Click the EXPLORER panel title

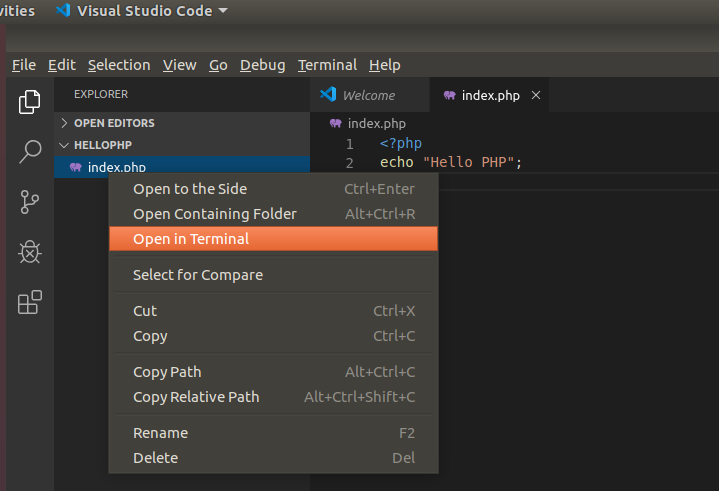click(101, 94)
